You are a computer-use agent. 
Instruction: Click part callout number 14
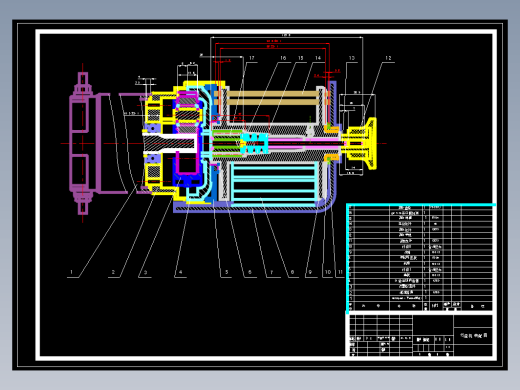pyautogui.click(x=318, y=58)
